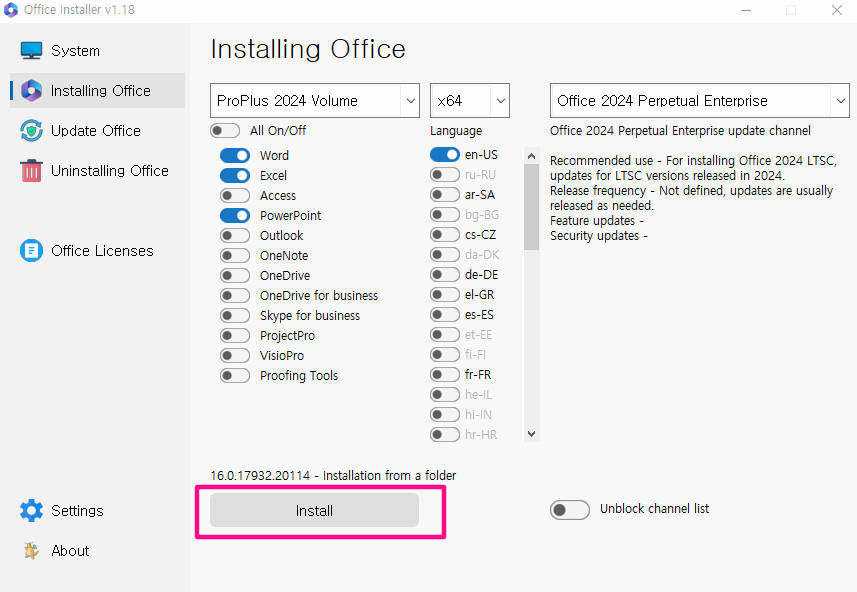Enable the bg-BG language toggle

click(x=445, y=215)
